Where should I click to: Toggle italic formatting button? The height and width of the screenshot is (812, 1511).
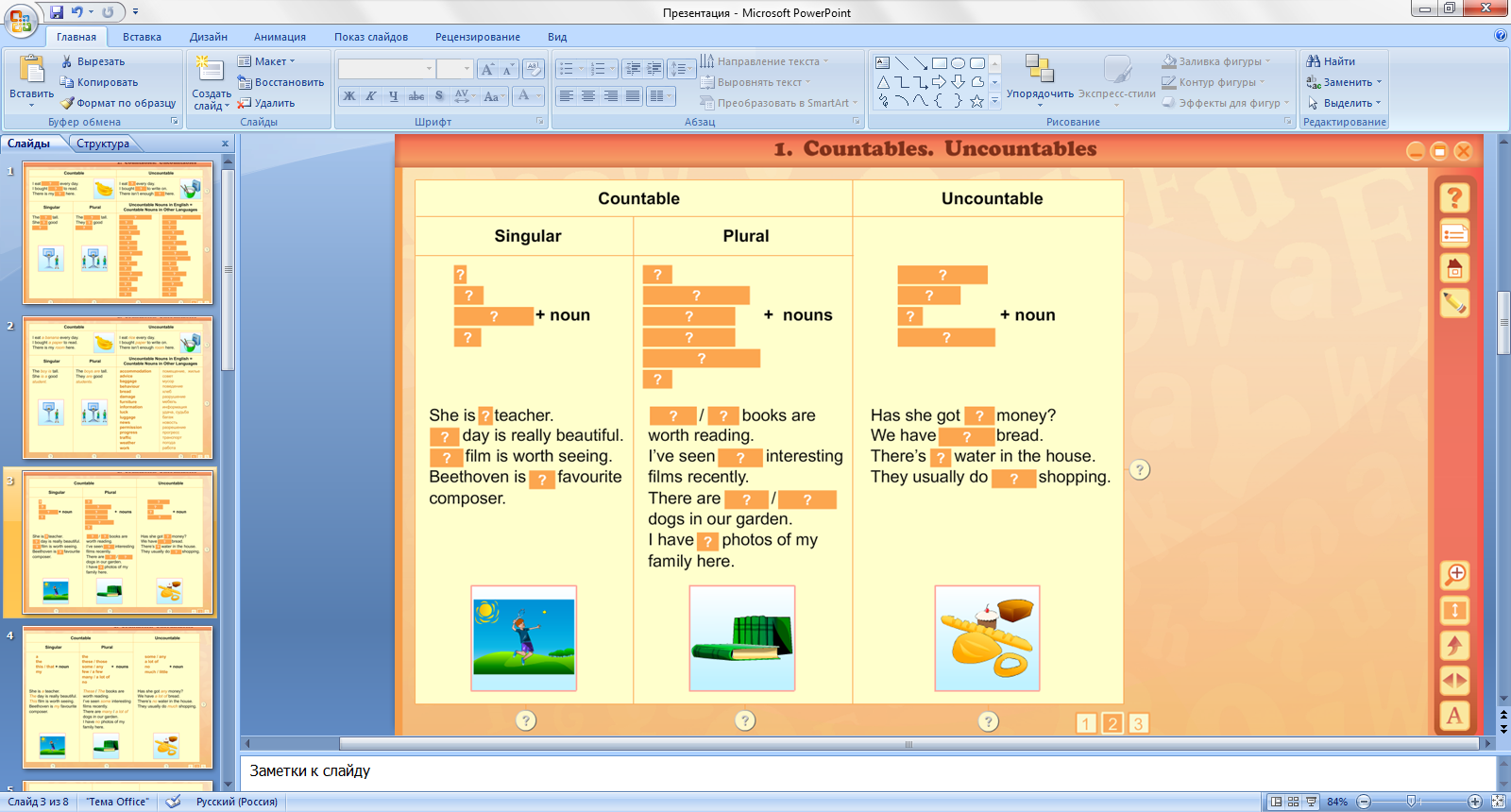click(x=371, y=96)
